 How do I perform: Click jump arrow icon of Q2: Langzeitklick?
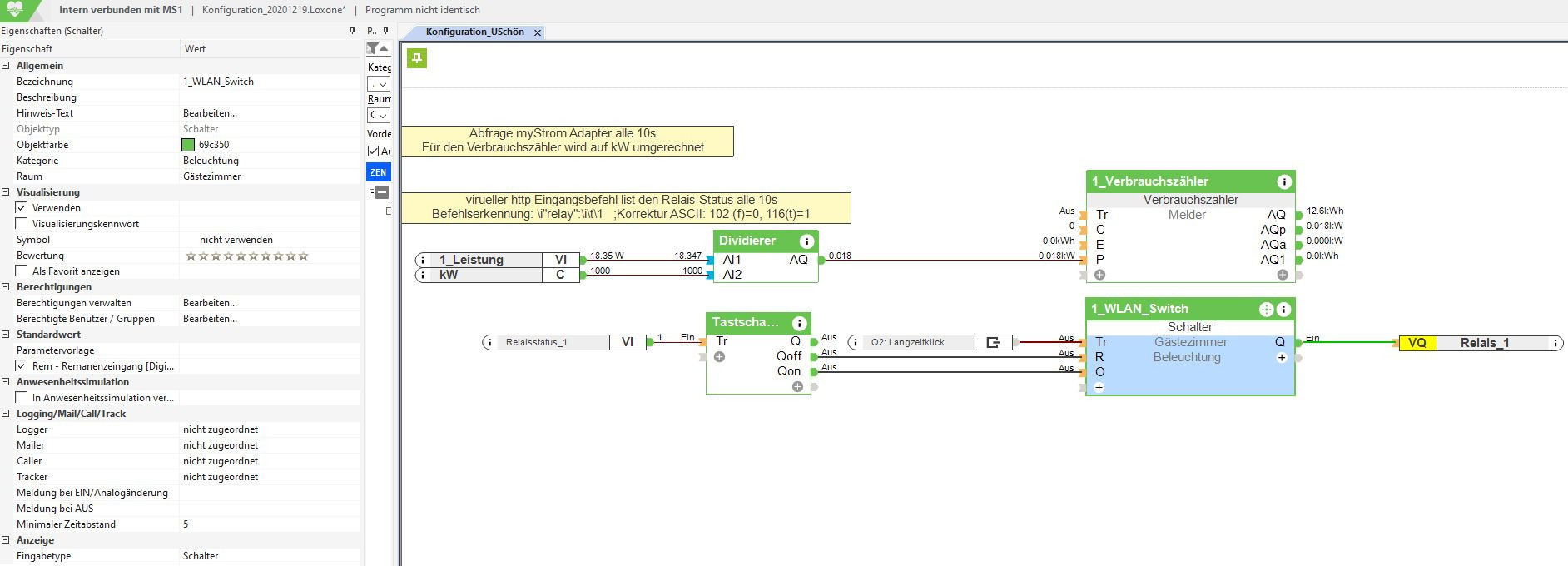point(993,342)
